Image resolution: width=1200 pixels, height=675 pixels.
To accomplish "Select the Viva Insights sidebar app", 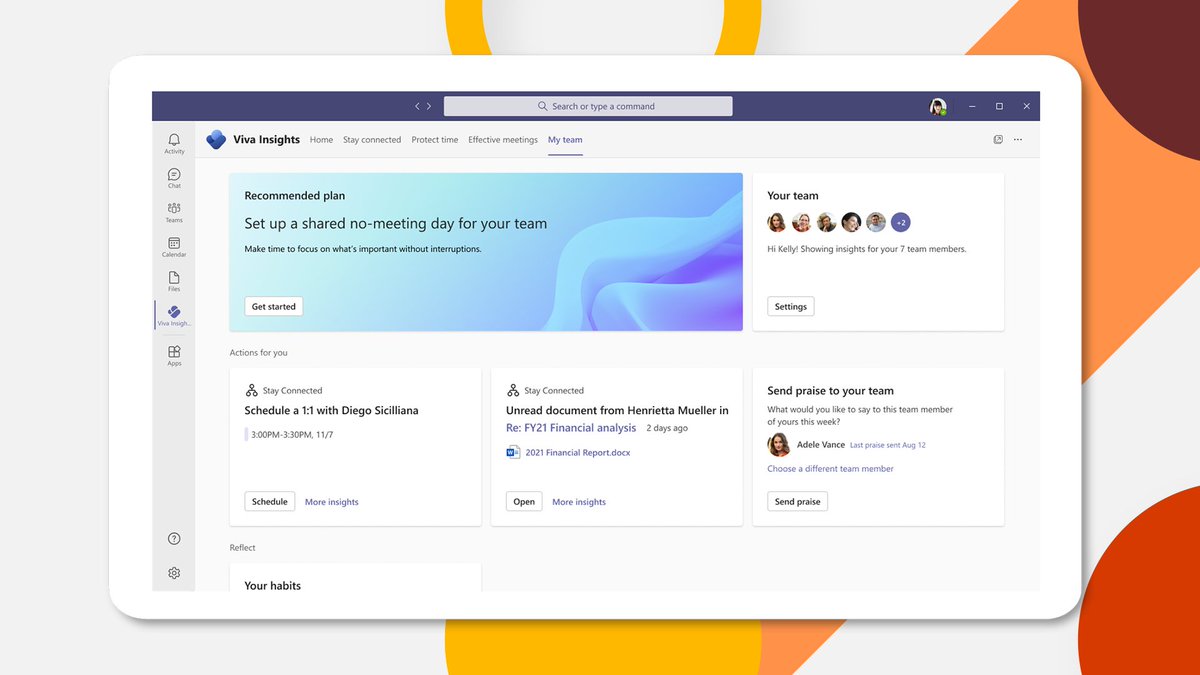I will (x=174, y=316).
